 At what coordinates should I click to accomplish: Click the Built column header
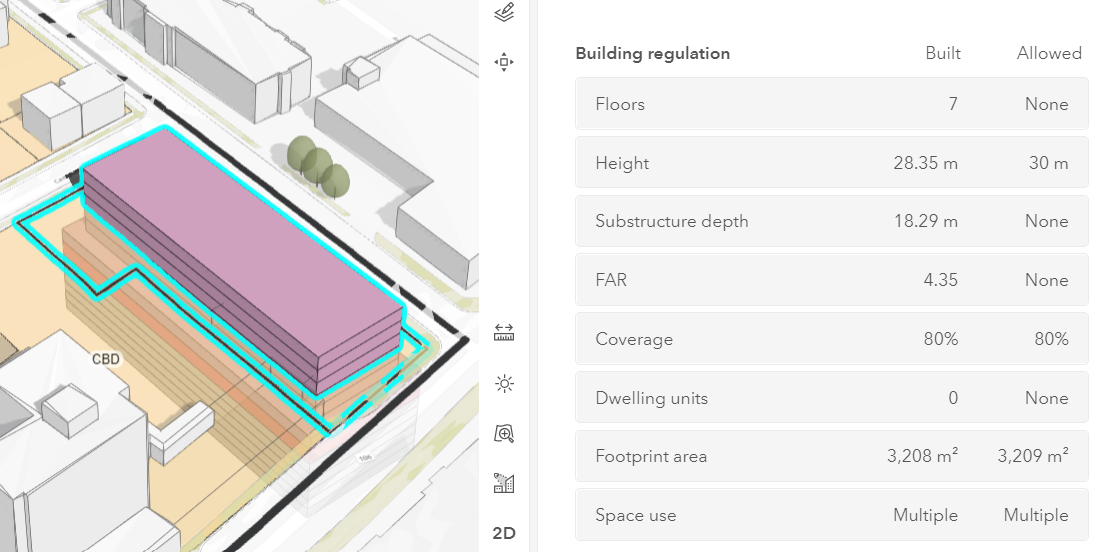click(943, 53)
